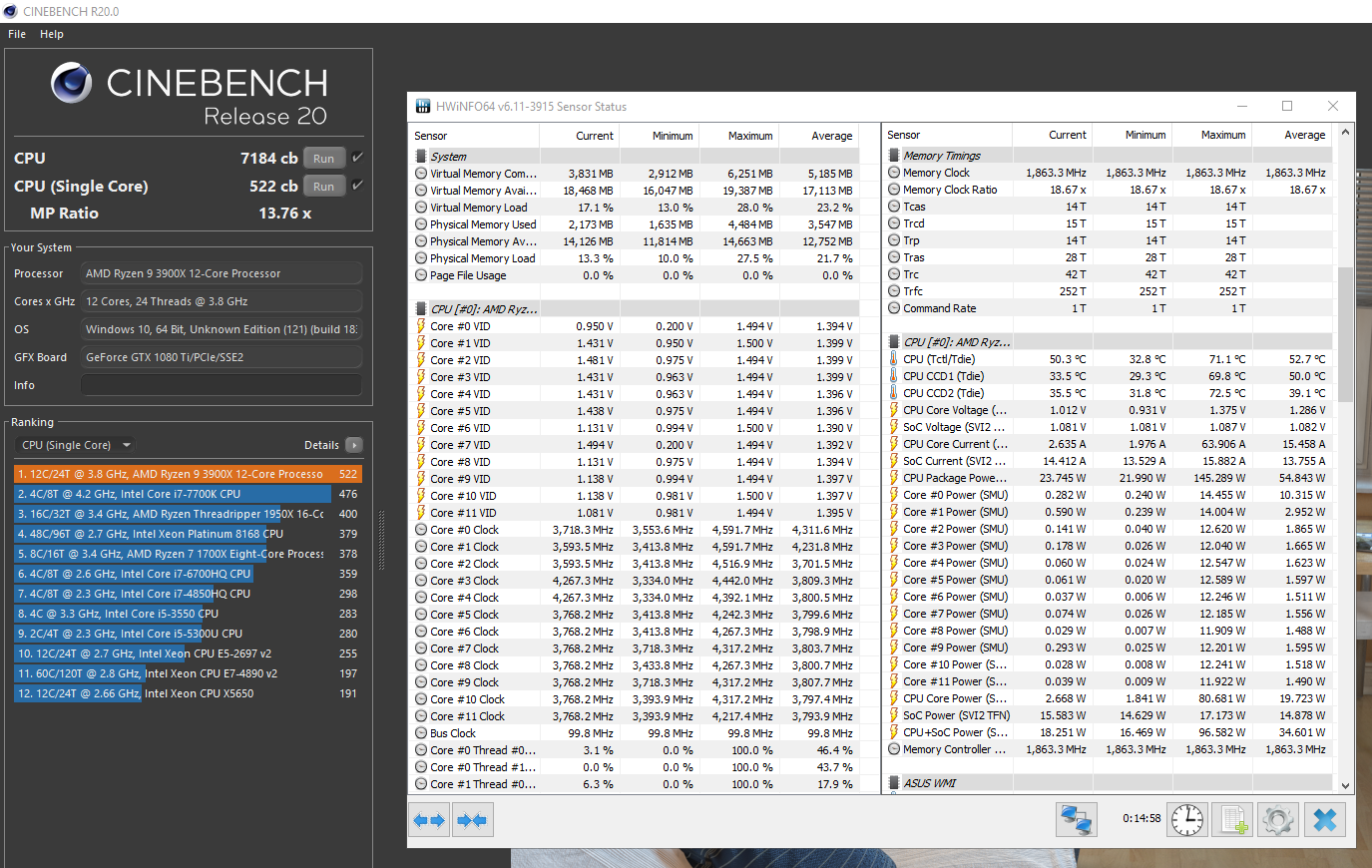The height and width of the screenshot is (868, 1372).
Task: Click the scroll up arrow in right pane
Action: coord(1345,133)
